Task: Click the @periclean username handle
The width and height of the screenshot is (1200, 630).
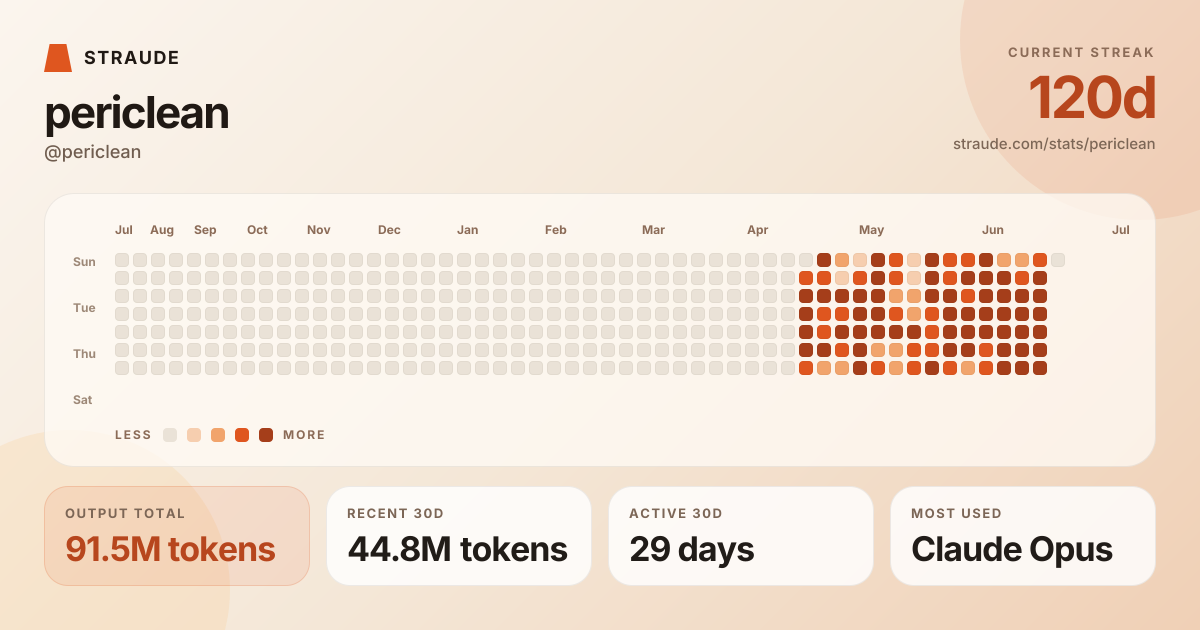Action: pyautogui.click(x=93, y=153)
